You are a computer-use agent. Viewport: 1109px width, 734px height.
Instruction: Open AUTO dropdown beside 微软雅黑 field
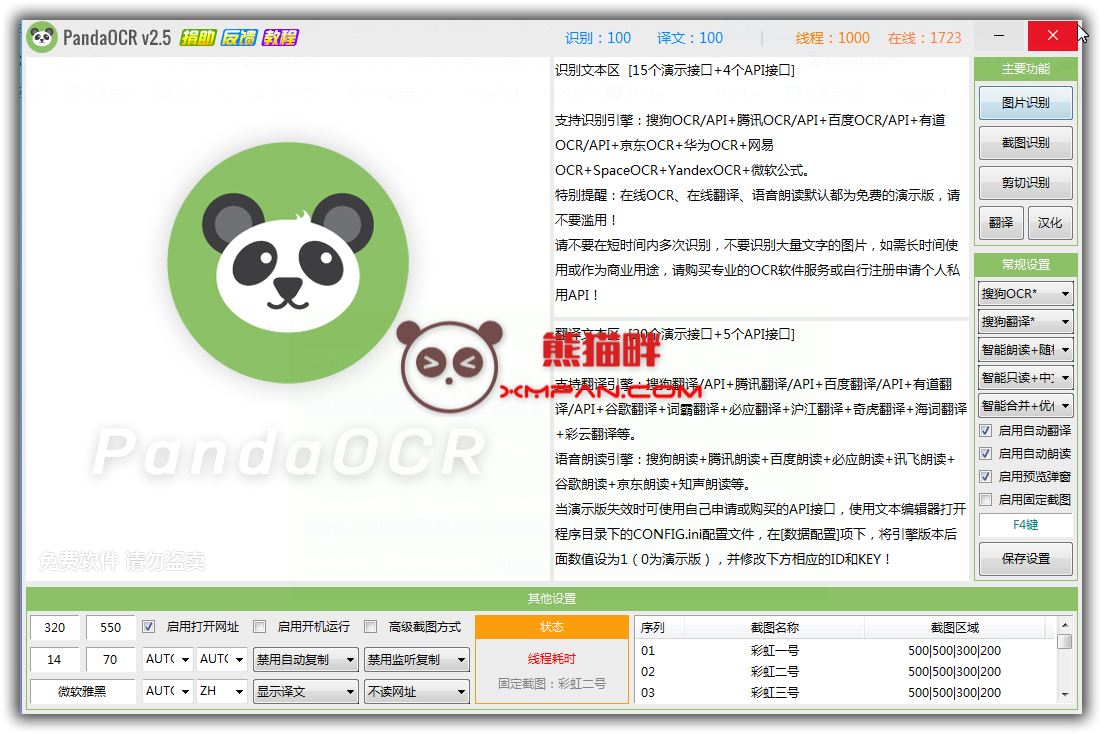[167, 691]
